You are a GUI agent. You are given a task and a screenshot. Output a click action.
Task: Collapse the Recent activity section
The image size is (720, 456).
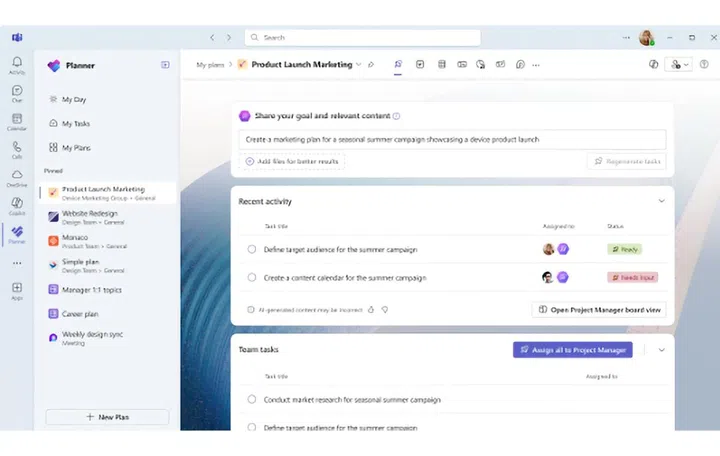click(x=661, y=201)
